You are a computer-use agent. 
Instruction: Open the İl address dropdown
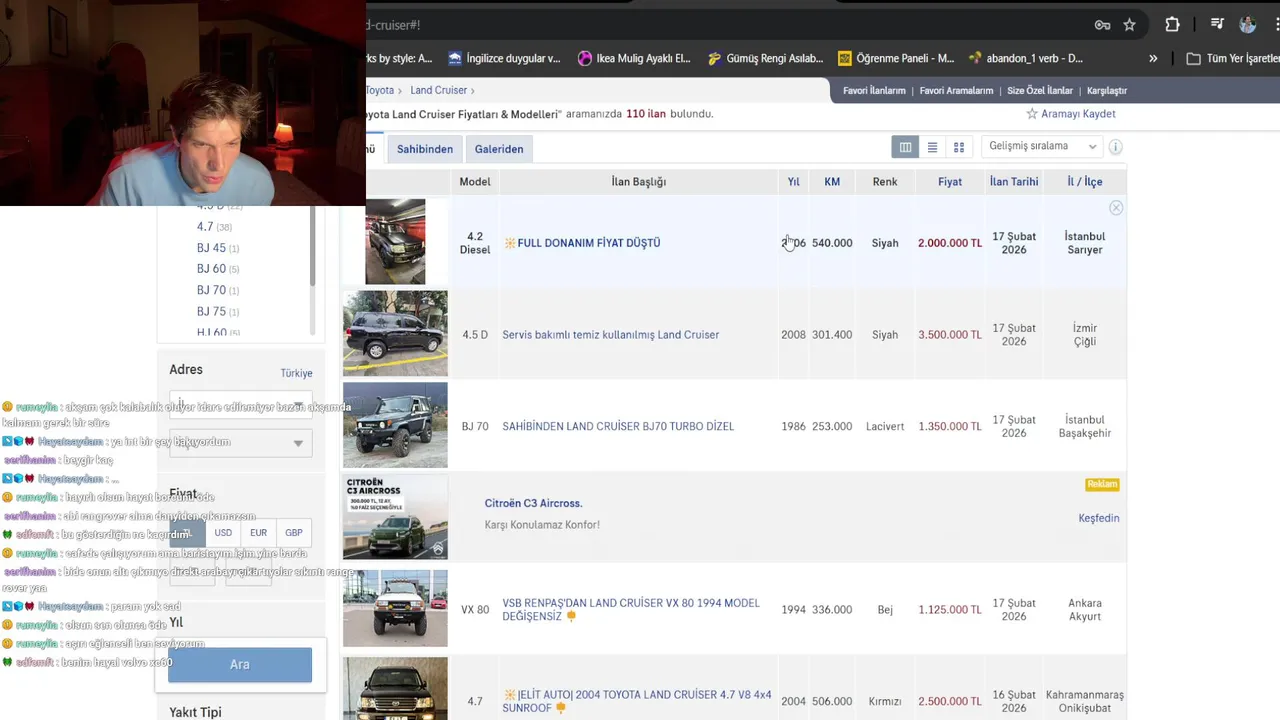[240, 403]
